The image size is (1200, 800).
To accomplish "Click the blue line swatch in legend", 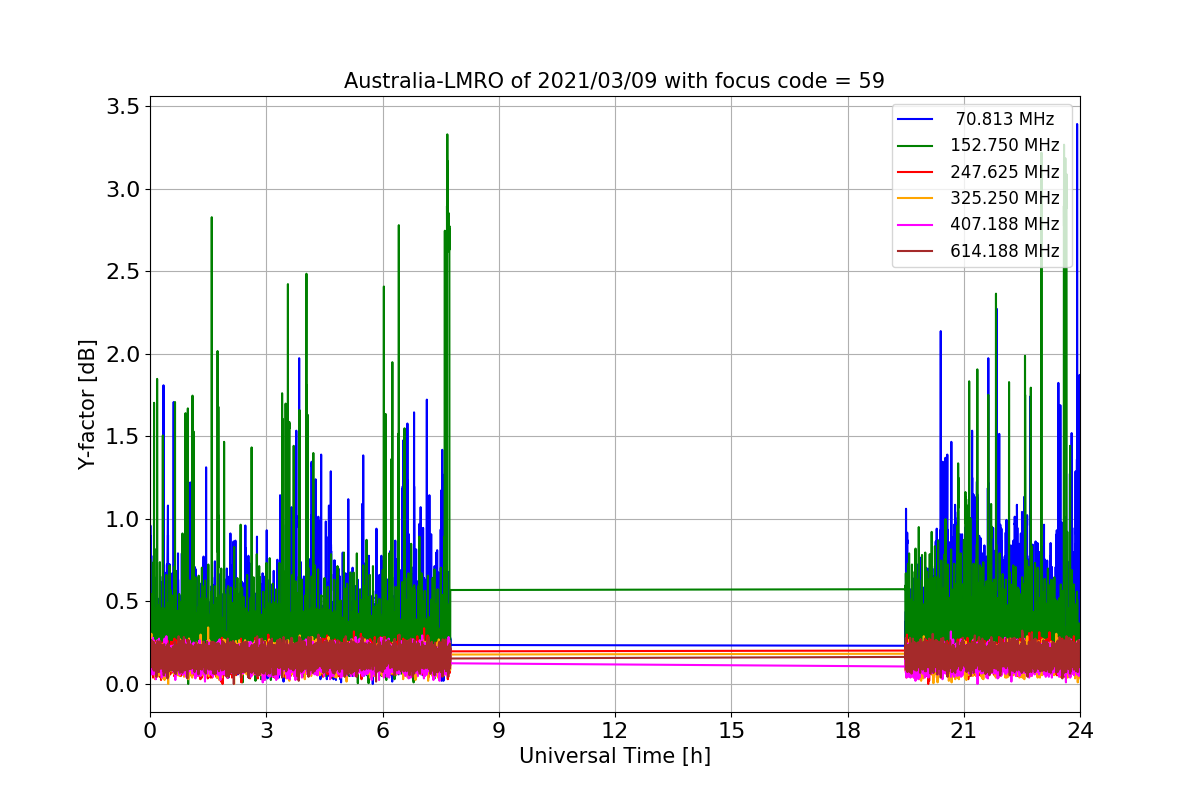I will 915,120.
